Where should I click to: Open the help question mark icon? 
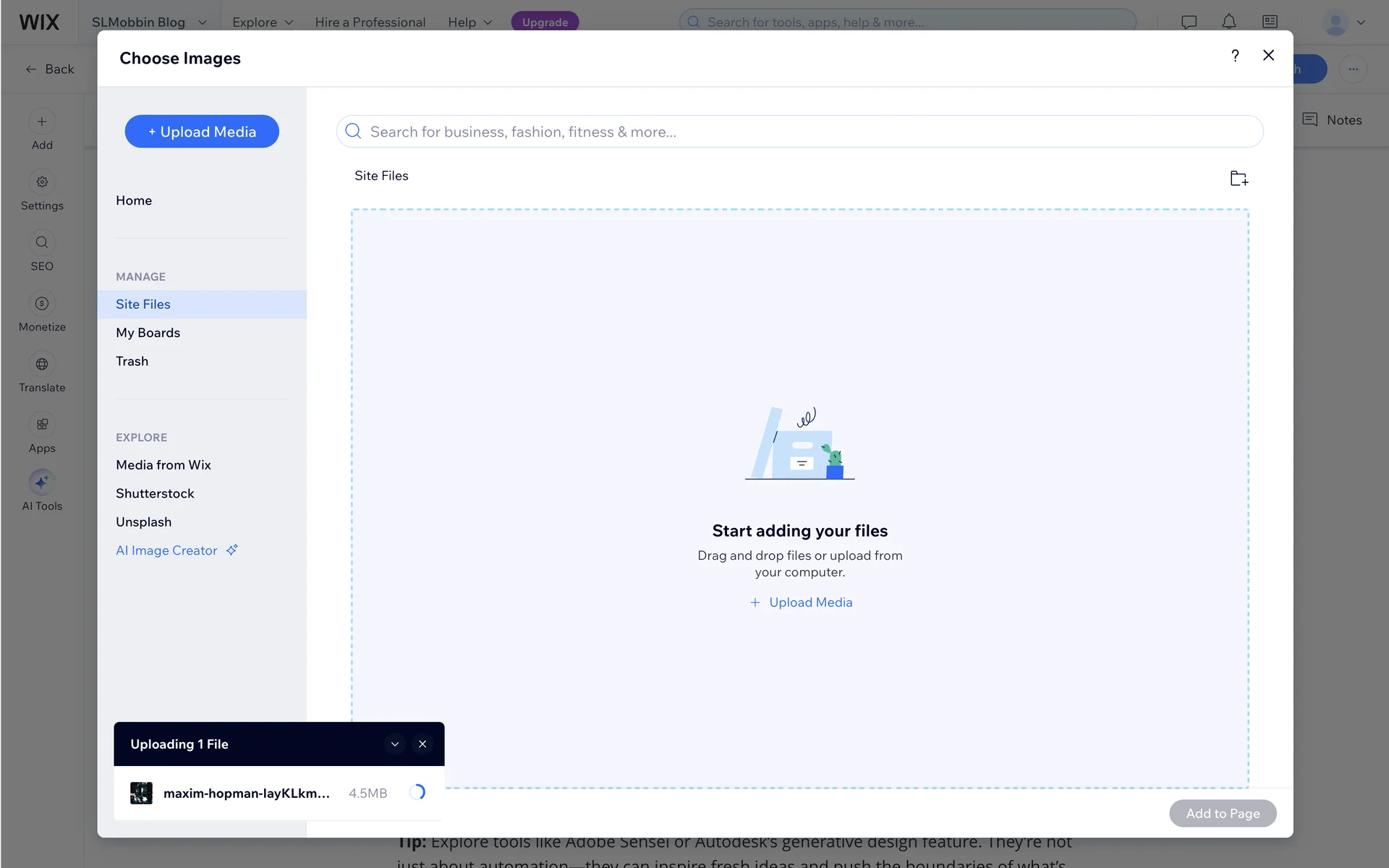coord(1235,56)
